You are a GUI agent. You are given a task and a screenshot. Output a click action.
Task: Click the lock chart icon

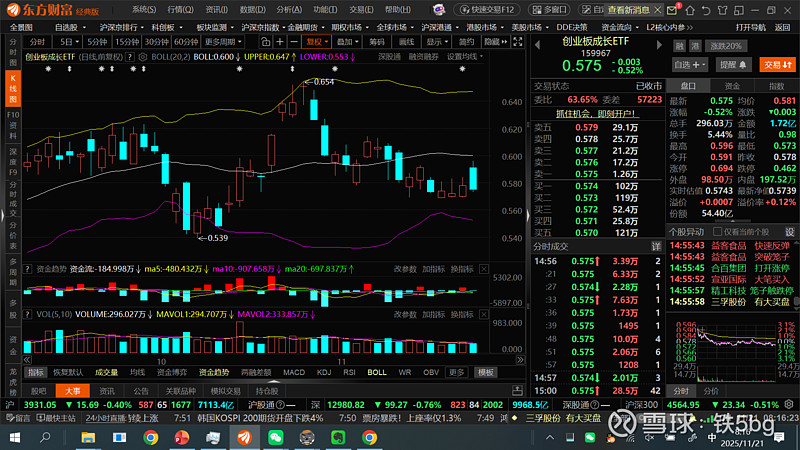point(265,42)
